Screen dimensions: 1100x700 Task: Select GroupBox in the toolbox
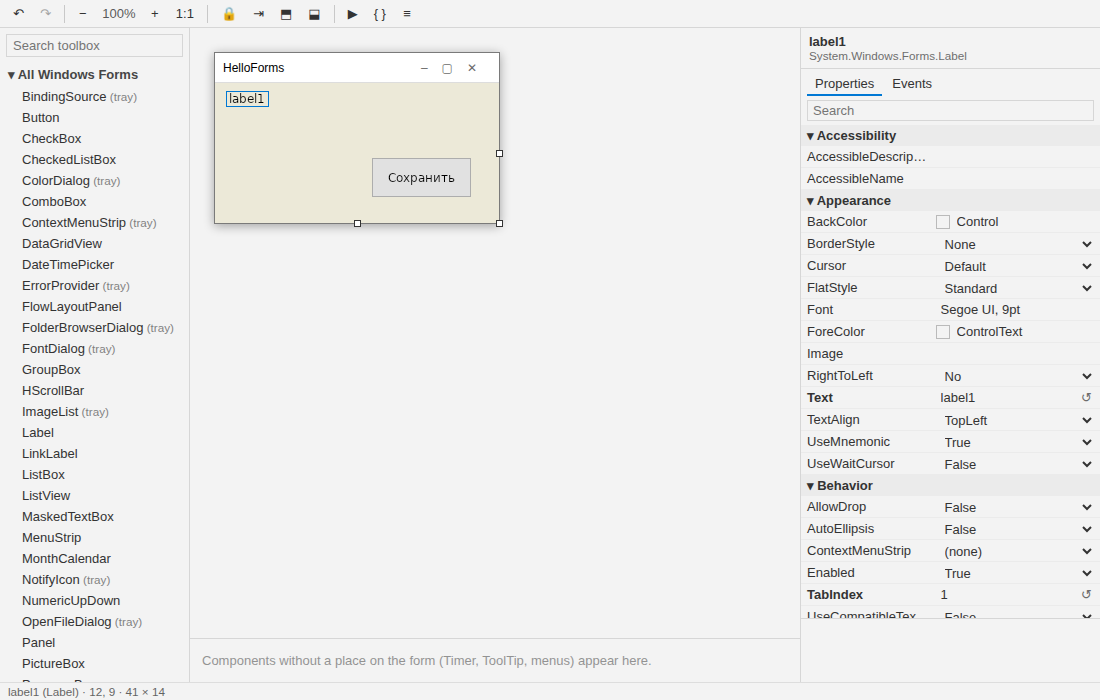pyautogui.click(x=51, y=370)
